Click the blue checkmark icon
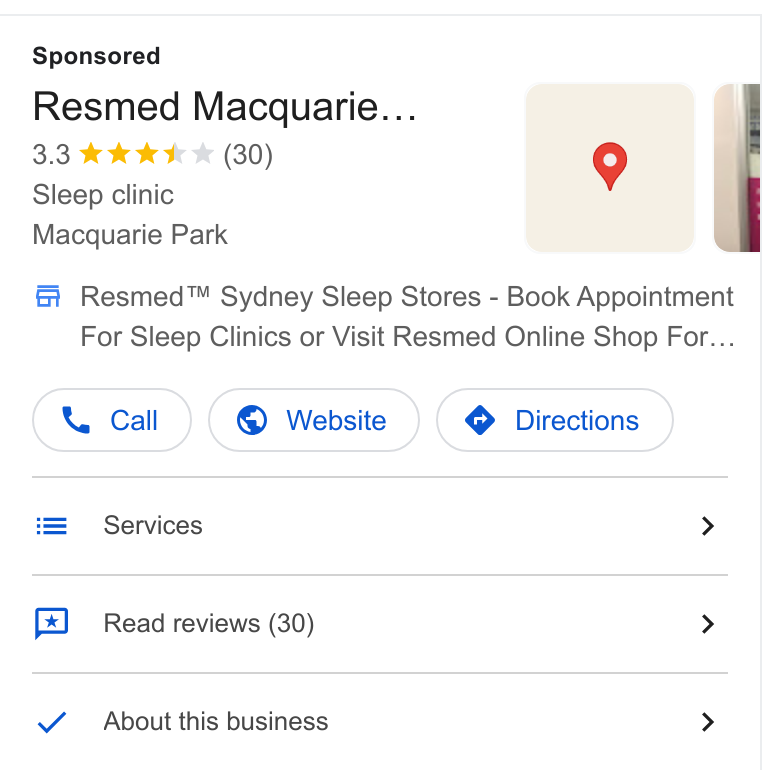Image resolution: width=776 pixels, height=770 pixels. pyautogui.click(x=52, y=722)
